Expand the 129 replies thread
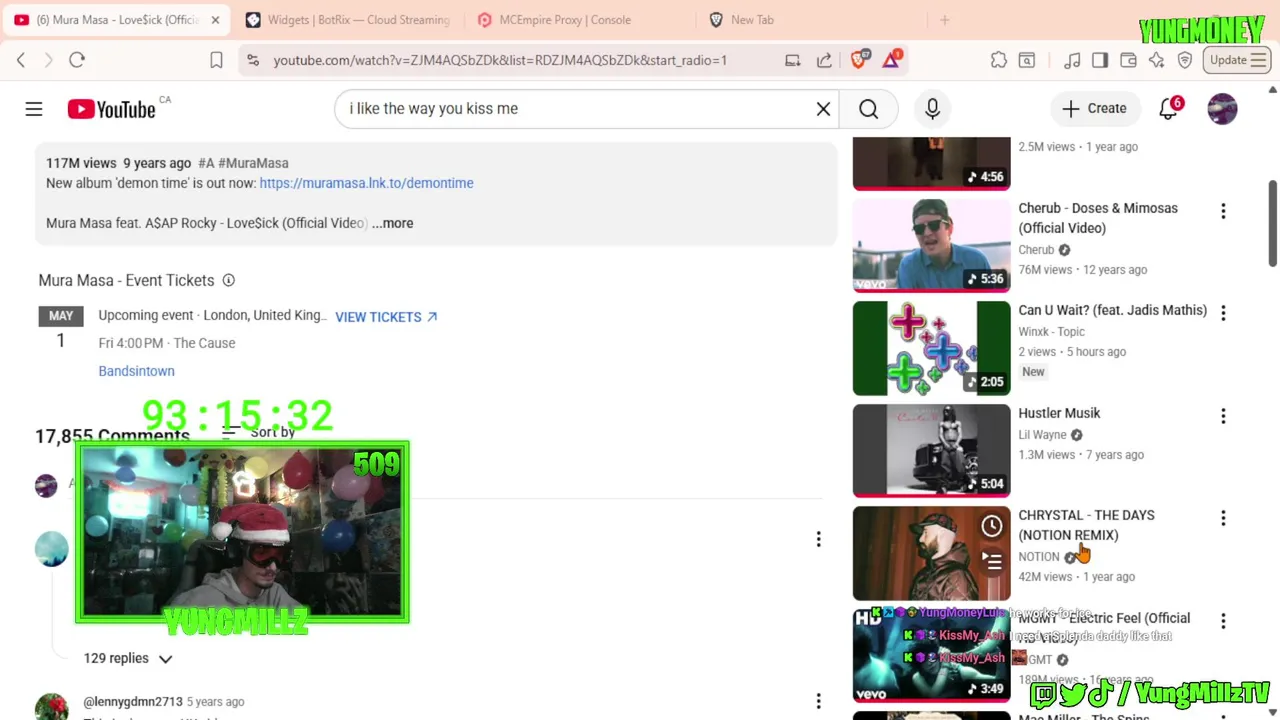The height and width of the screenshot is (720, 1280). [x=128, y=658]
